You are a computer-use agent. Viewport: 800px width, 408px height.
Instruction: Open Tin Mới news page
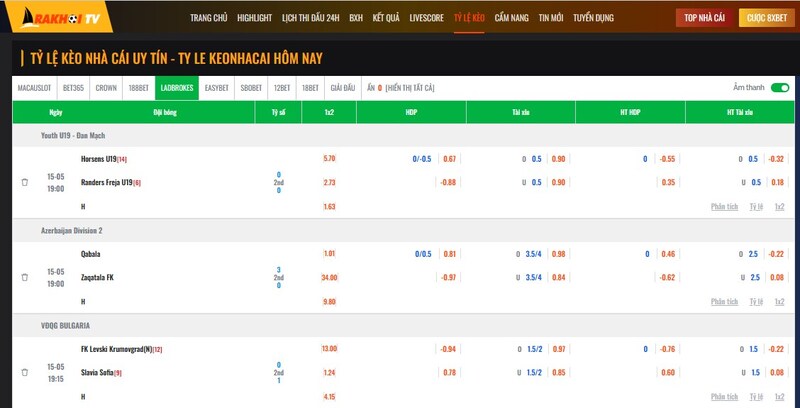point(551,18)
